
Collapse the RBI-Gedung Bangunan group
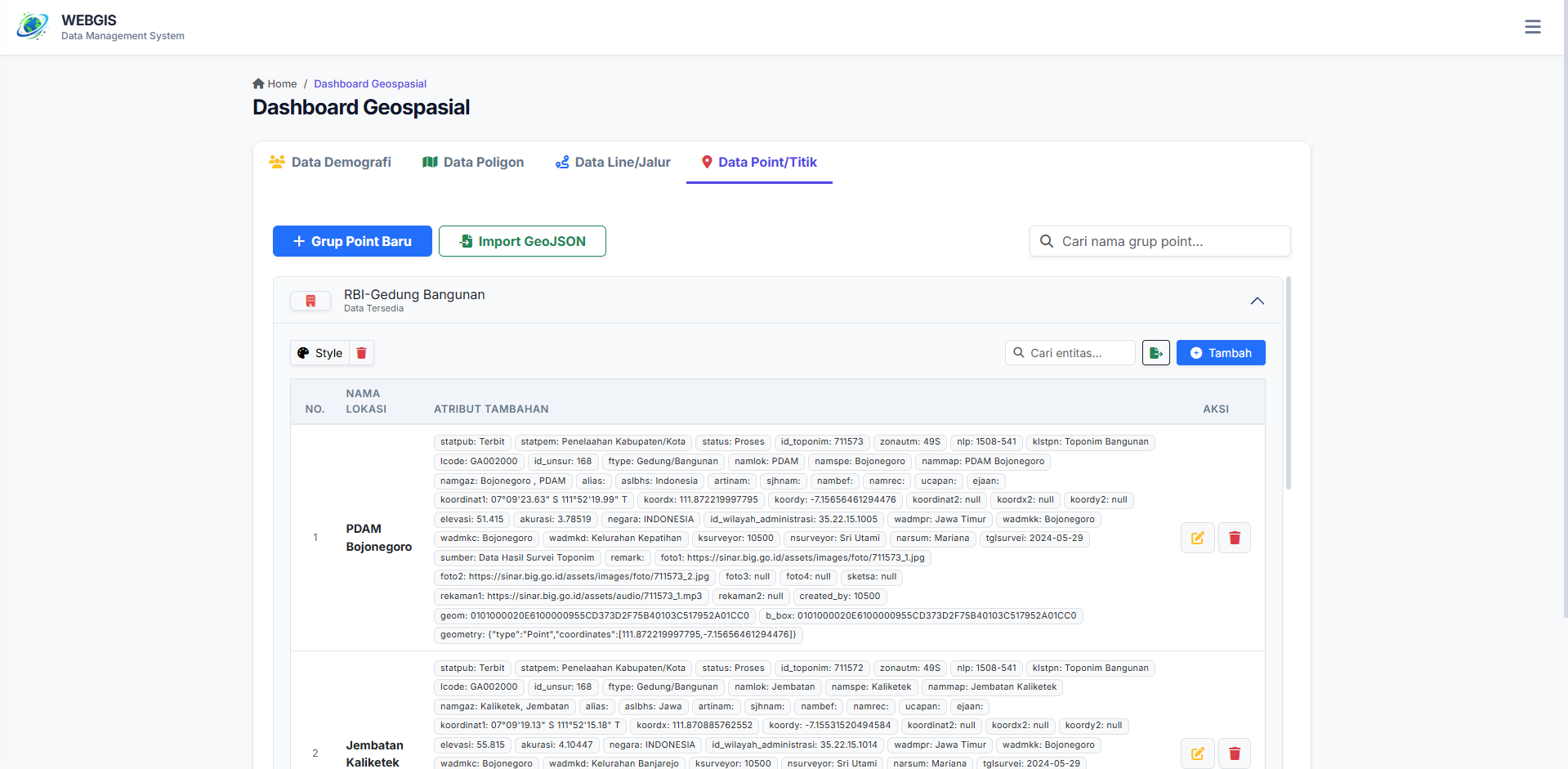(1257, 301)
